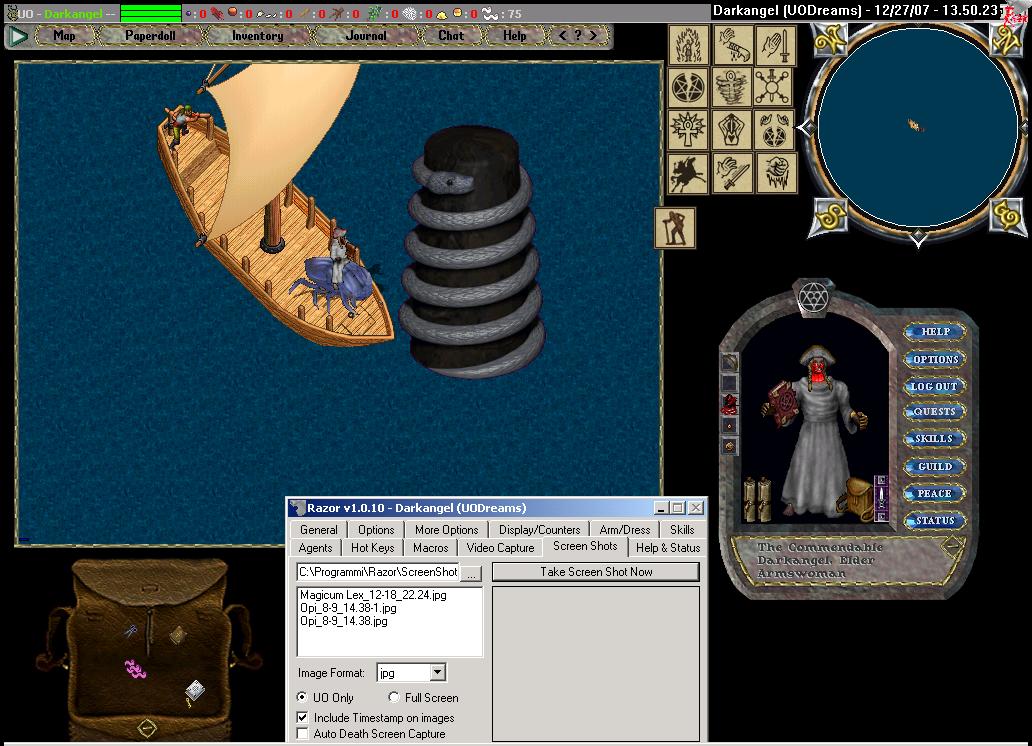Viewport: 1032px width, 746px height.
Task: Select the Full Screen radio button
Action: pos(394,697)
